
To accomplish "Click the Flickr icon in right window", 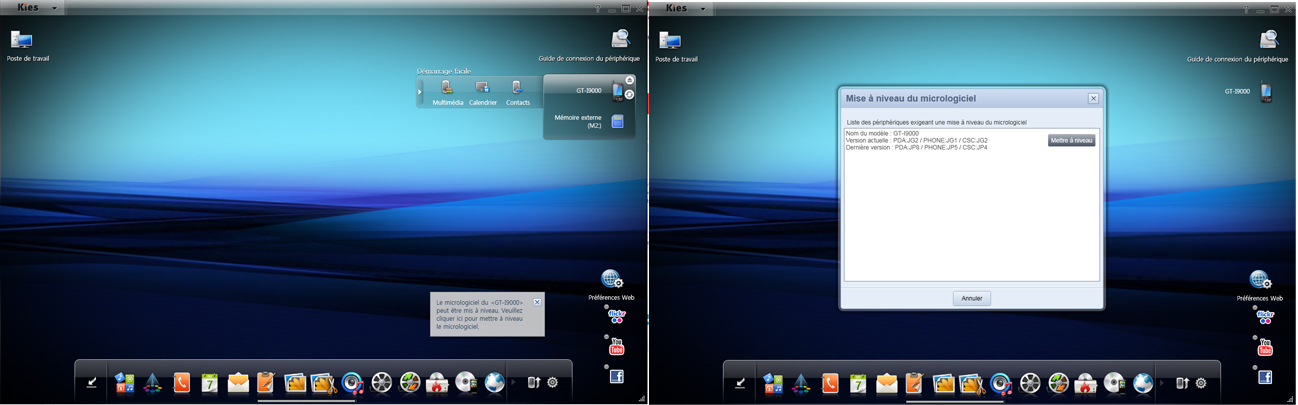I will 1265,316.
